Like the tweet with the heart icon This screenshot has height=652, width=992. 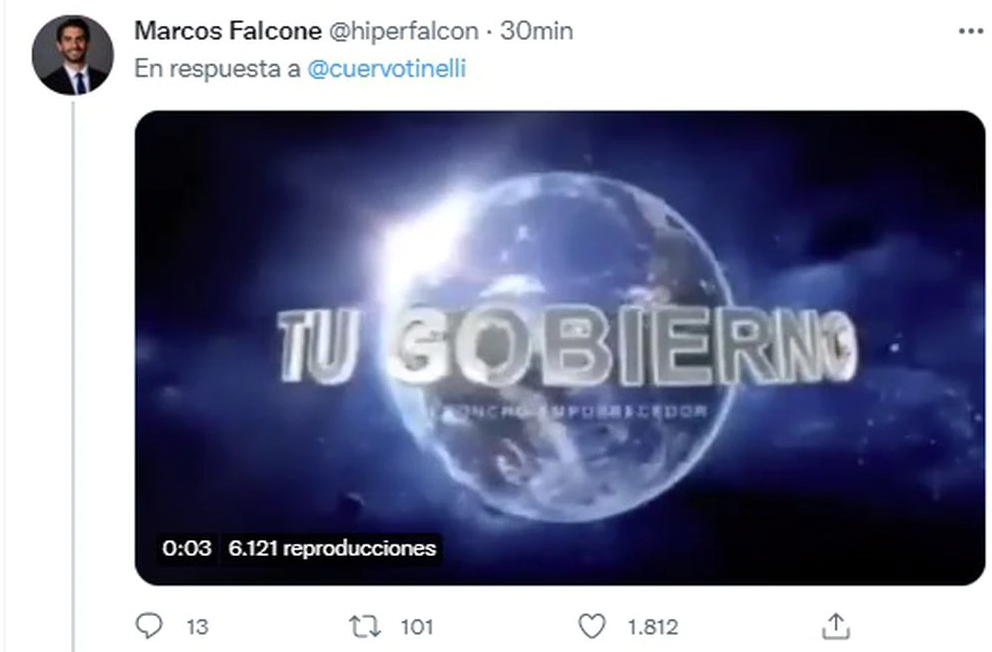tap(592, 626)
